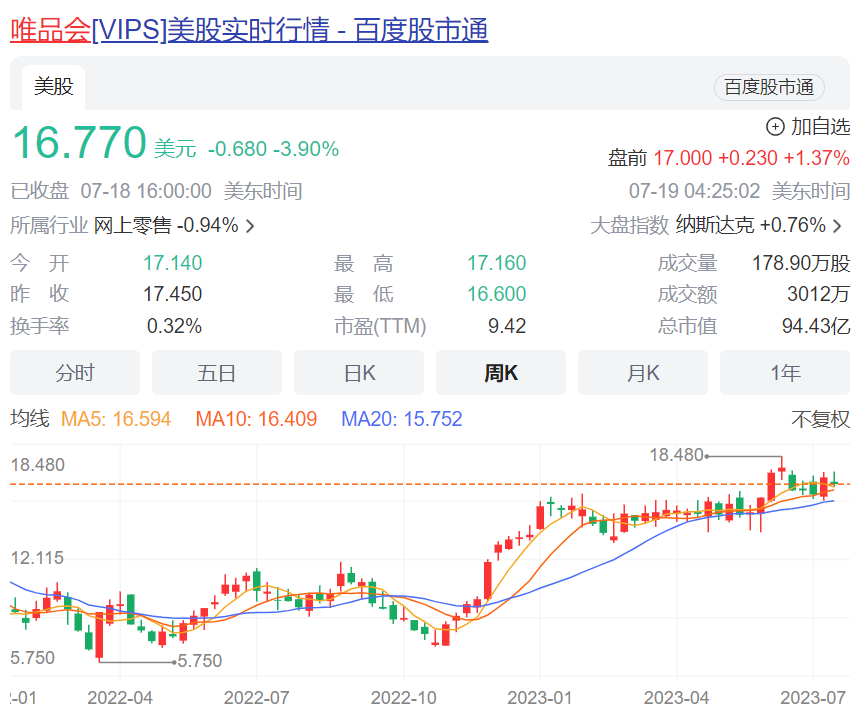This screenshot has height=715, width=865.
Task: Click the 2023-04 date label on chart axis
Action: tap(676, 698)
